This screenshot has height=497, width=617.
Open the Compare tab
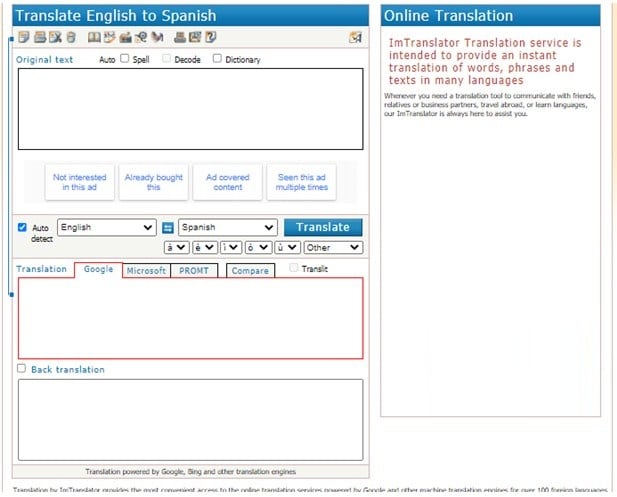coord(250,271)
